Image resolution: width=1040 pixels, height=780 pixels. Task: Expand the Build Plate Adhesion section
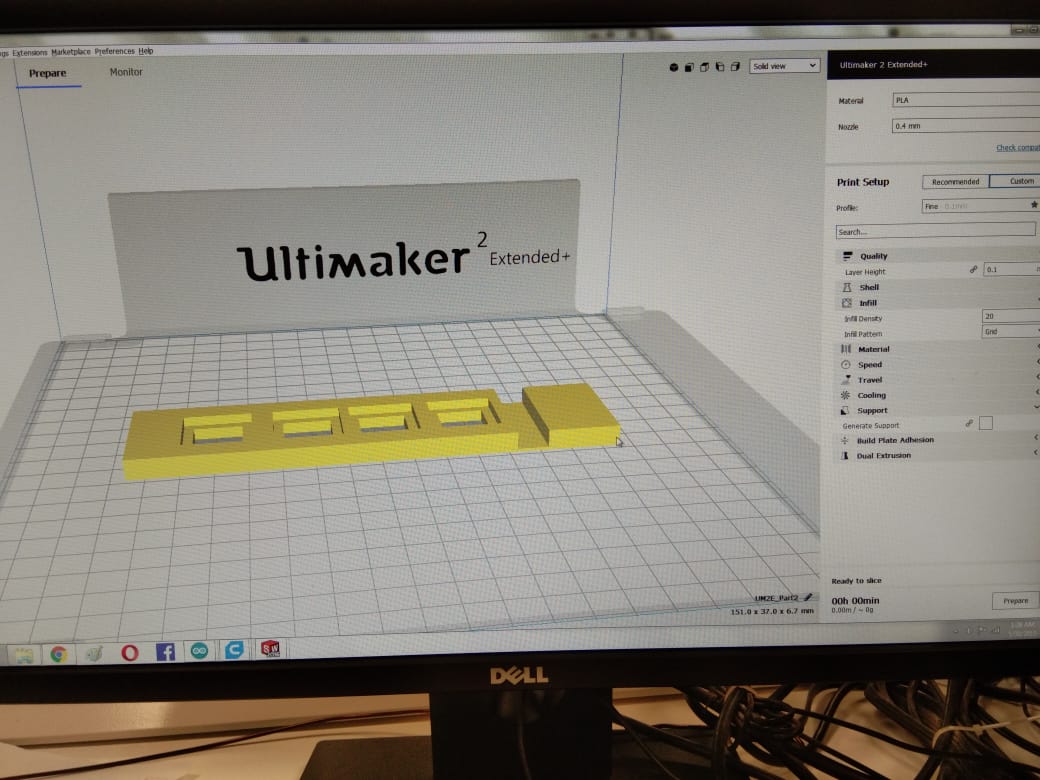pos(937,440)
